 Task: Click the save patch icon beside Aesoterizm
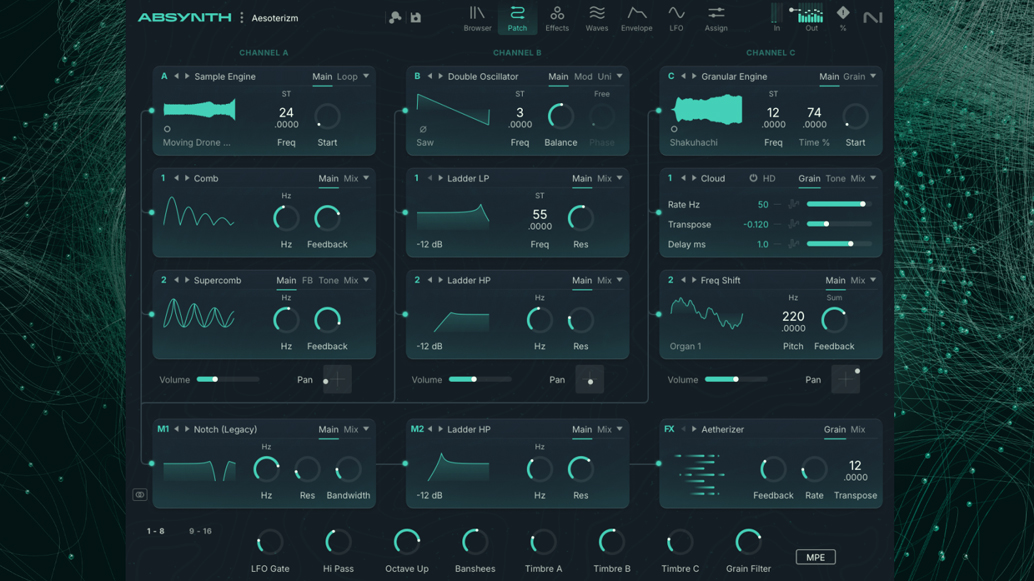click(x=415, y=17)
